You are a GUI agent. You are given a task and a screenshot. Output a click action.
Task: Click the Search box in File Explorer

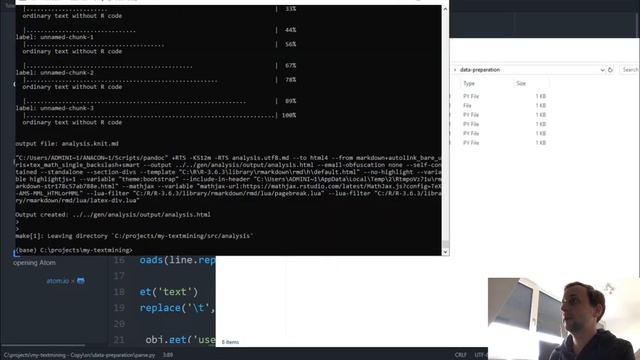click(x=630, y=70)
